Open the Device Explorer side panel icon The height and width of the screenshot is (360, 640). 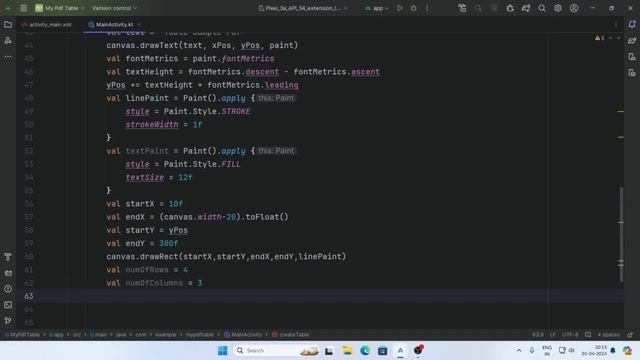coord(632,57)
